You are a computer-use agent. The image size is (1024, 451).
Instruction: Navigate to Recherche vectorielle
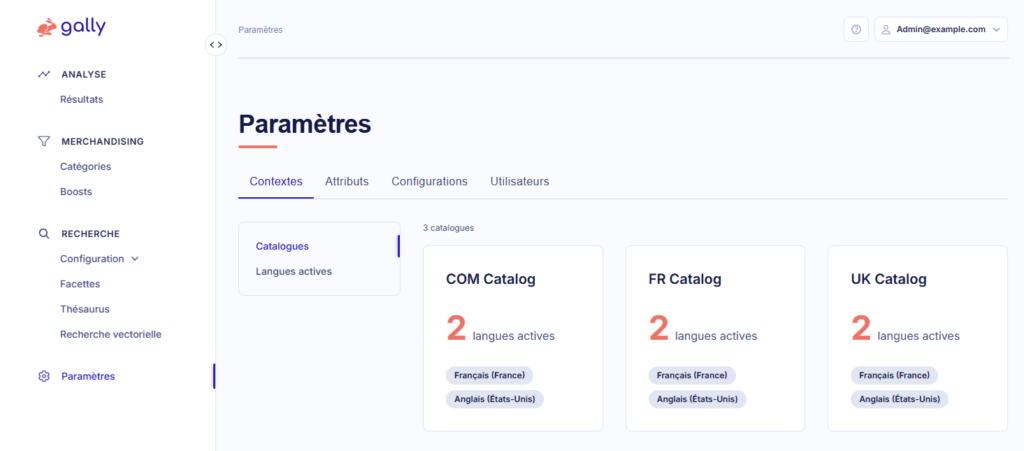110,334
